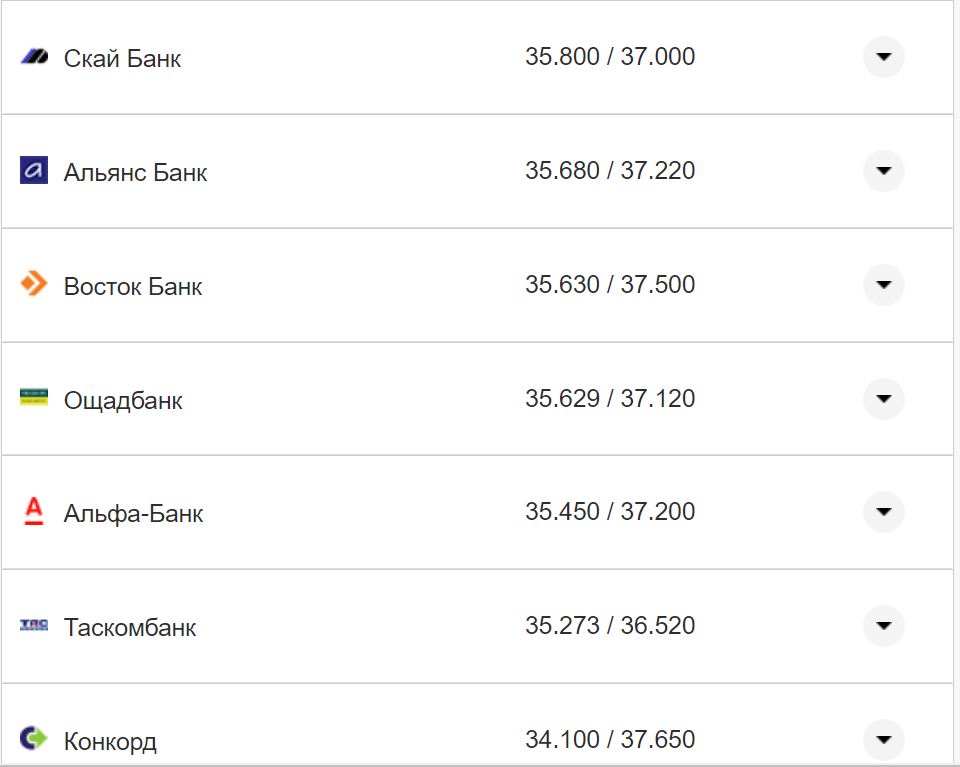Image resolution: width=960 pixels, height=767 pixels.
Task: Click the Конкорд logo icon
Action: coord(34,739)
